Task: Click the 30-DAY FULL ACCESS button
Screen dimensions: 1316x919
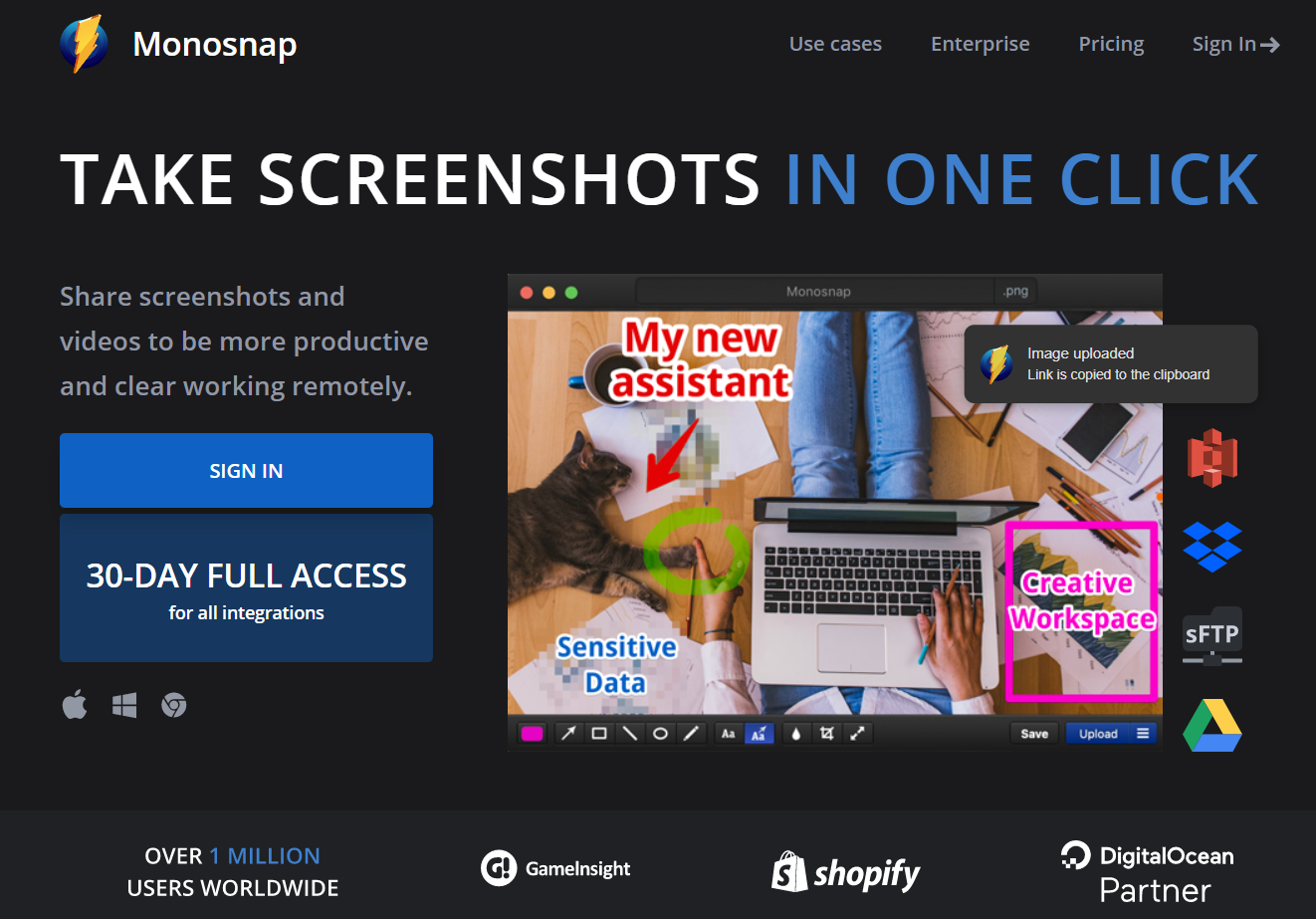Action: tap(246, 588)
